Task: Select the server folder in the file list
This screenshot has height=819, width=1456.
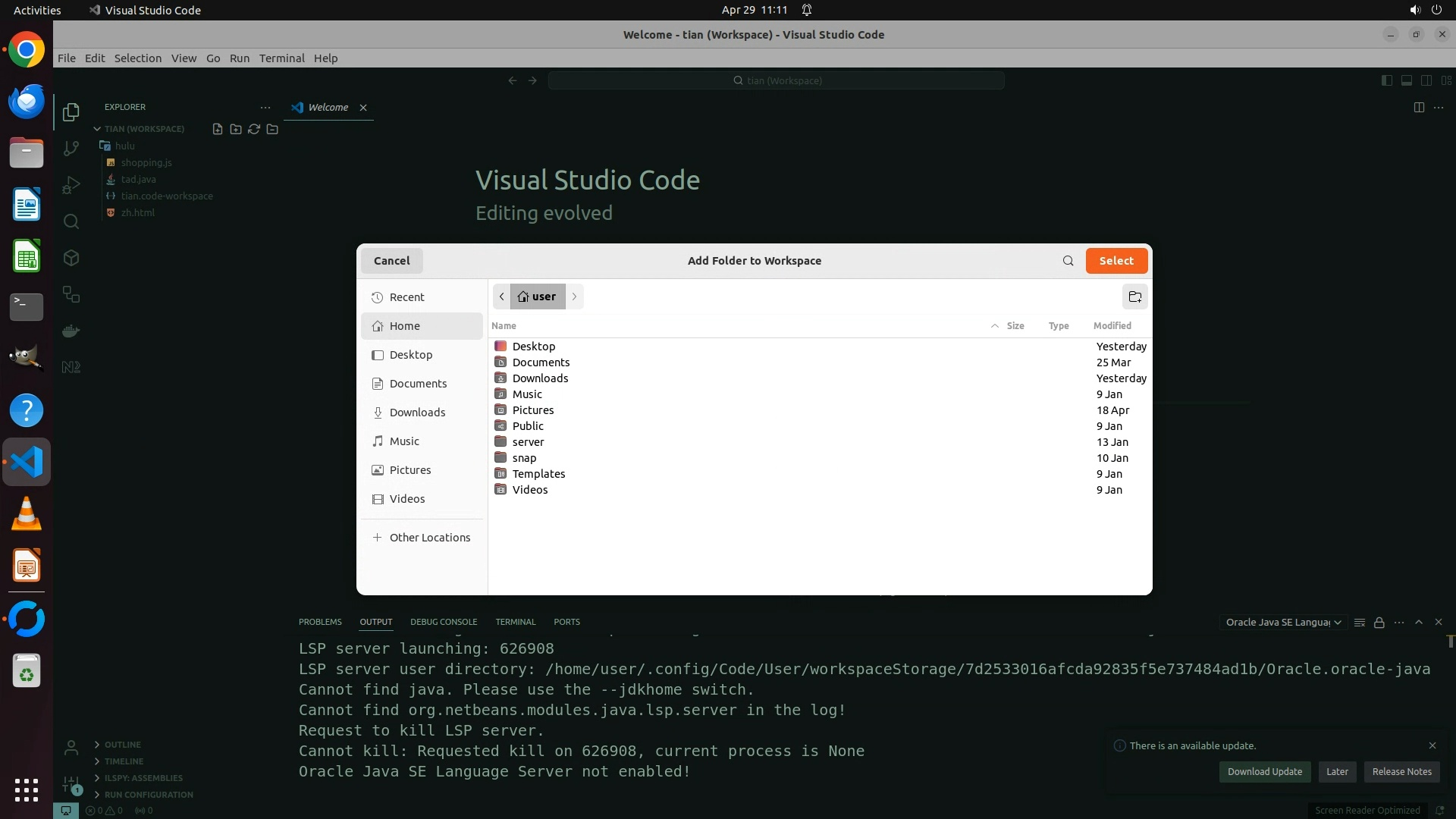Action: click(x=528, y=442)
